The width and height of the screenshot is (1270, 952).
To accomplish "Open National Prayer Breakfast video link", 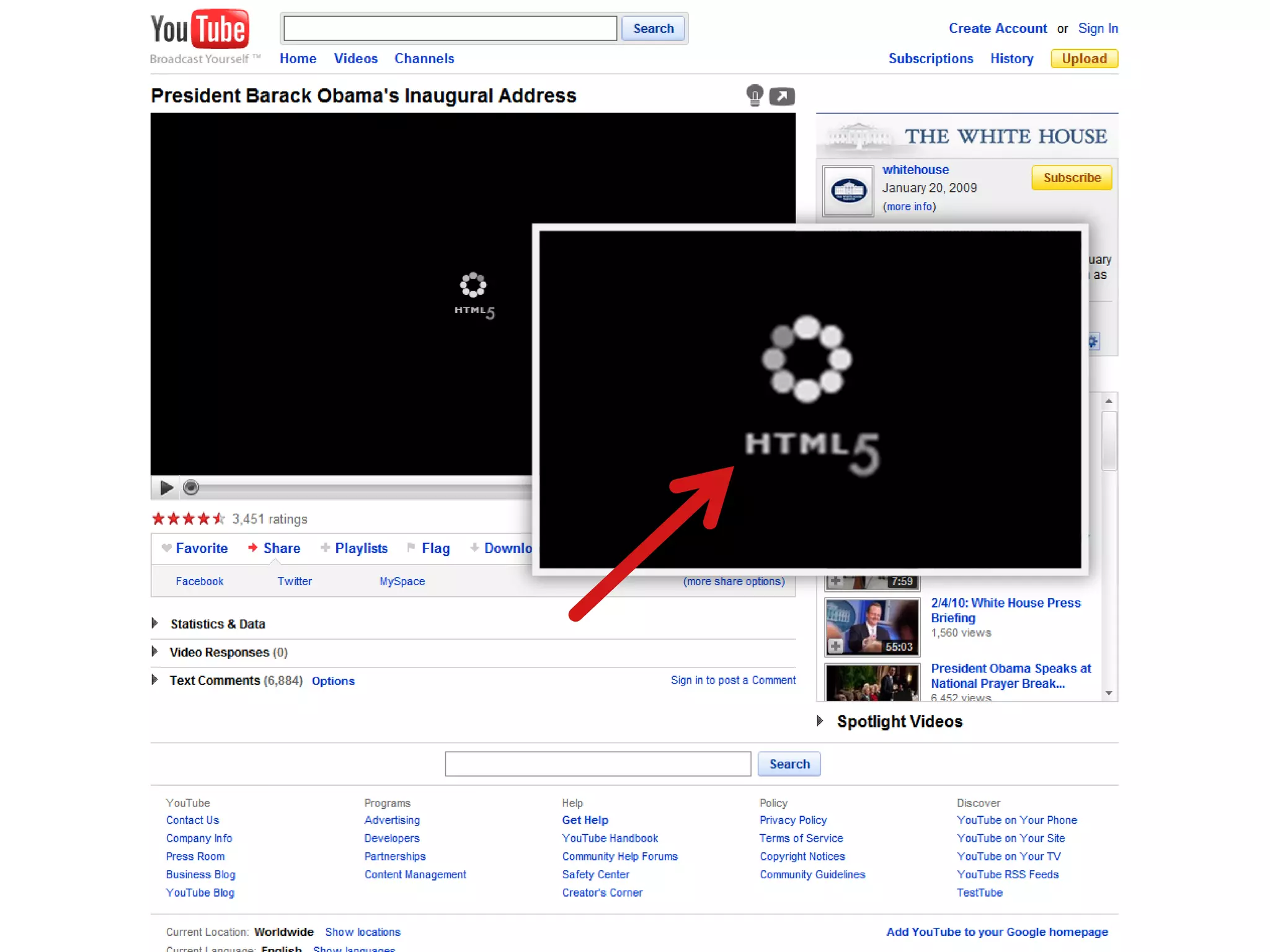I will [x=1011, y=676].
